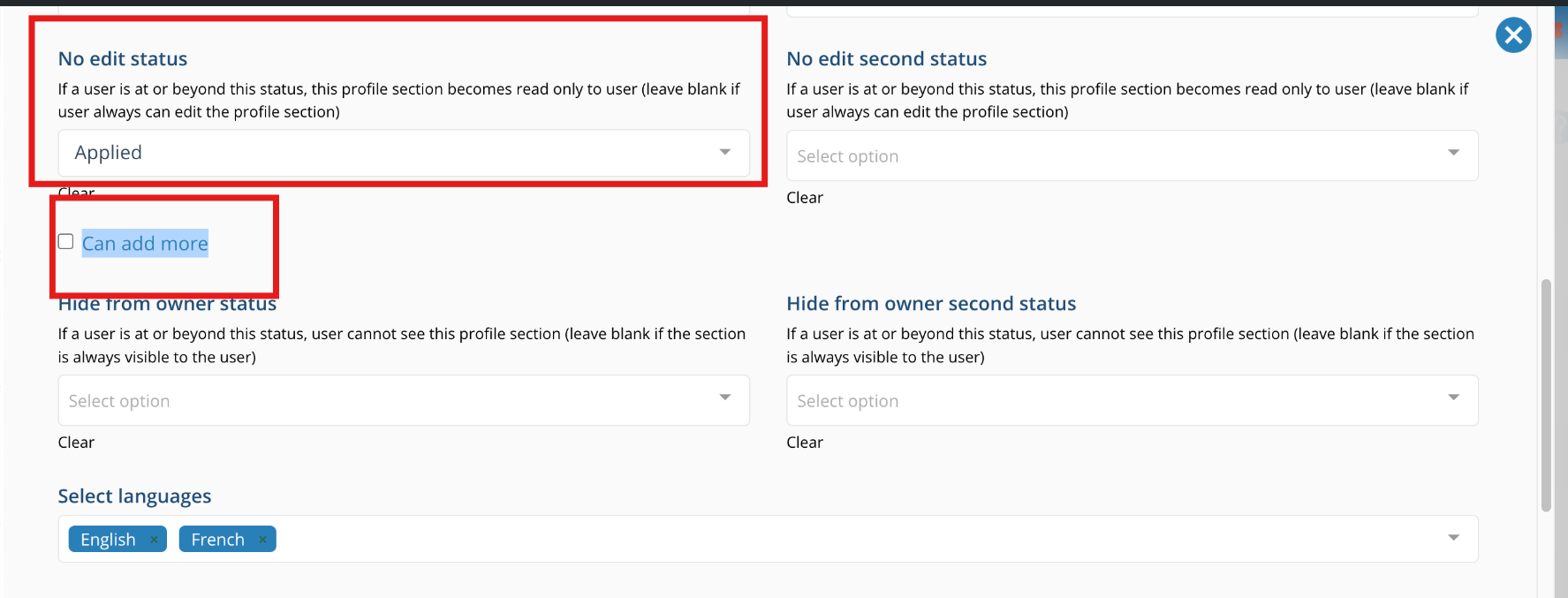Close the dialog with the X icon
The image size is (1568, 598).
pos(1513,35)
